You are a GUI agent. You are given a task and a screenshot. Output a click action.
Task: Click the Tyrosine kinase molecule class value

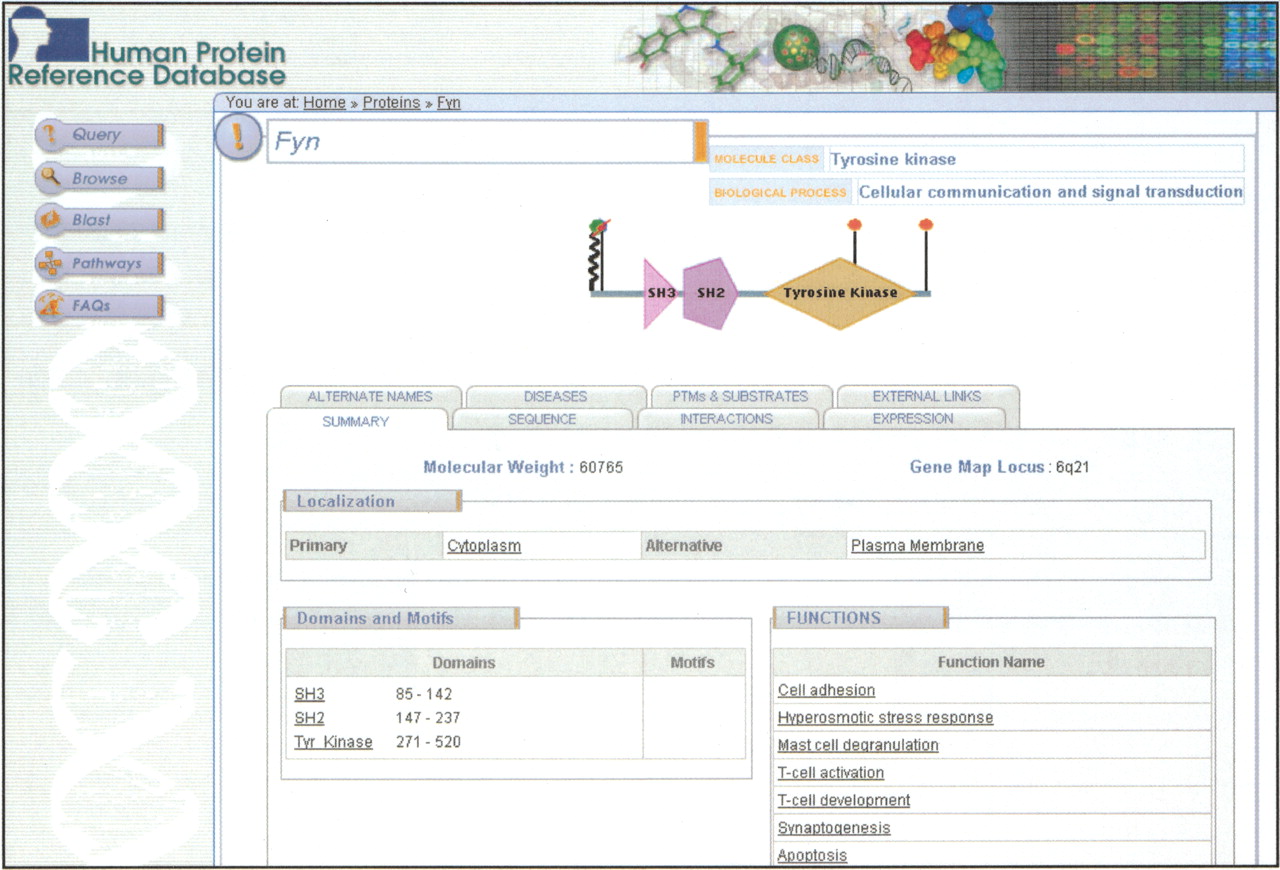click(893, 159)
